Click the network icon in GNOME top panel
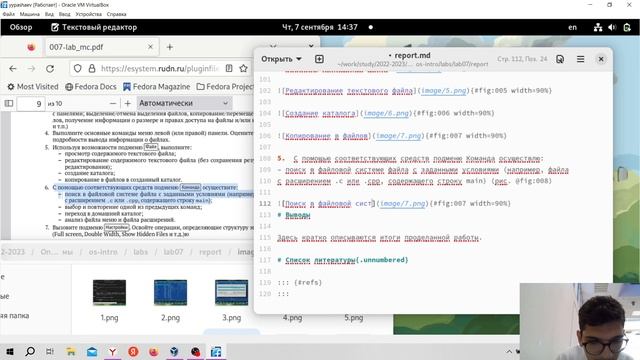Image resolution: width=640 pixels, height=360 pixels. point(598,27)
